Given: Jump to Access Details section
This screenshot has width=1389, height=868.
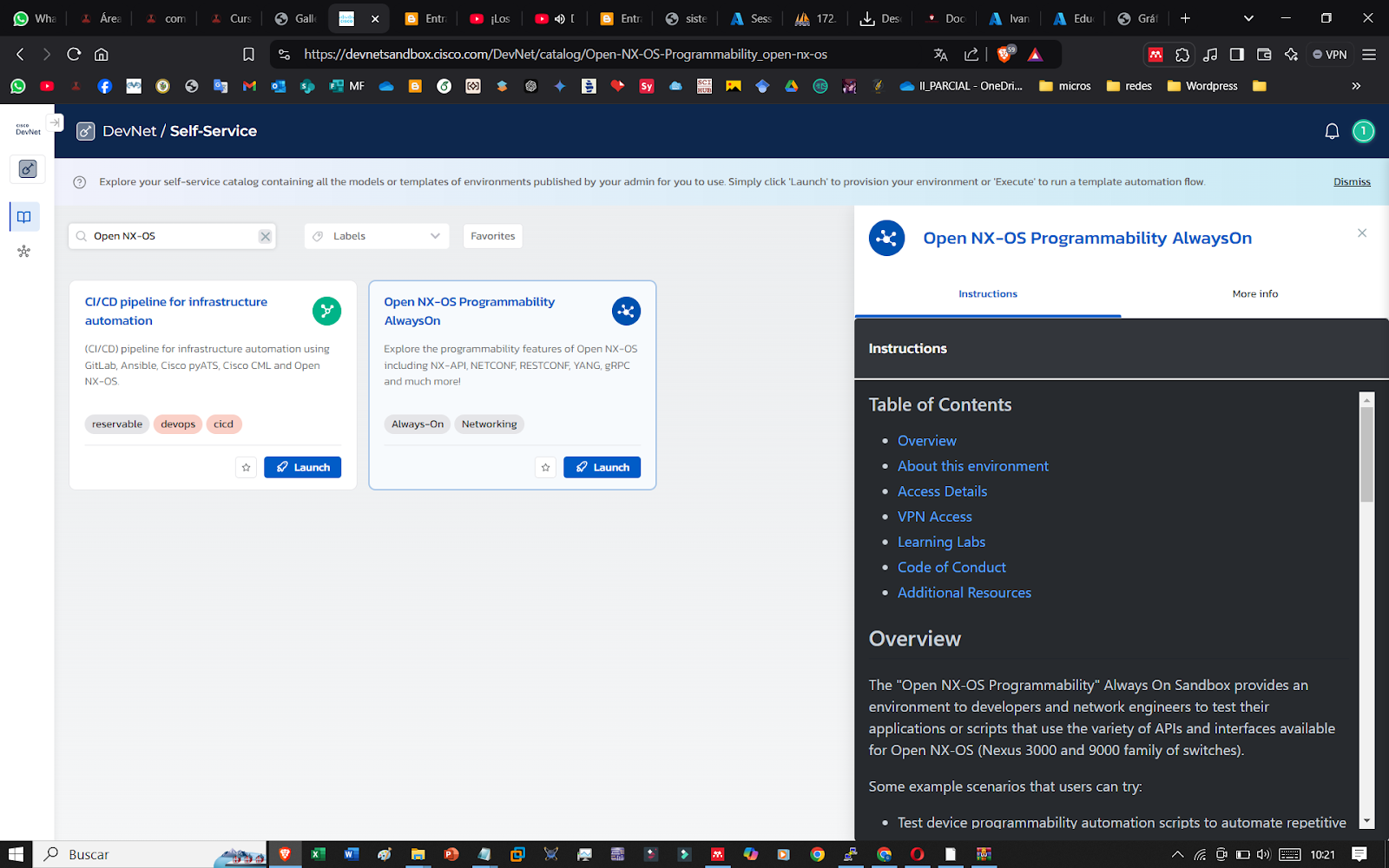Looking at the screenshot, I should coord(942,491).
